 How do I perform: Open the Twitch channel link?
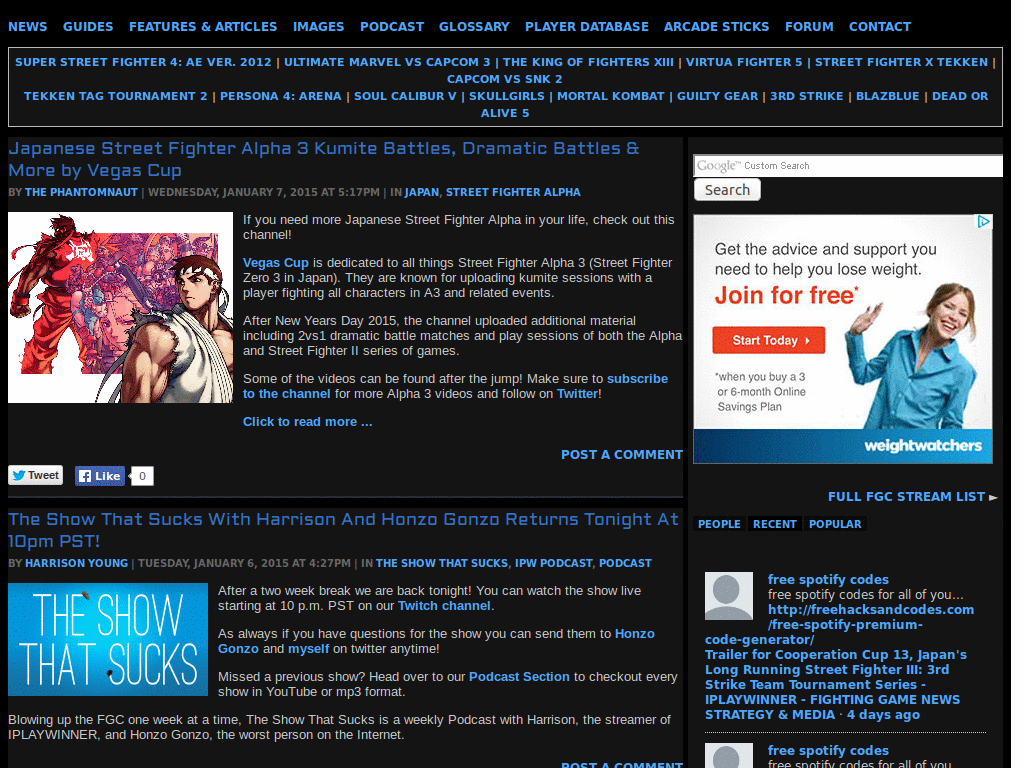[x=444, y=606]
